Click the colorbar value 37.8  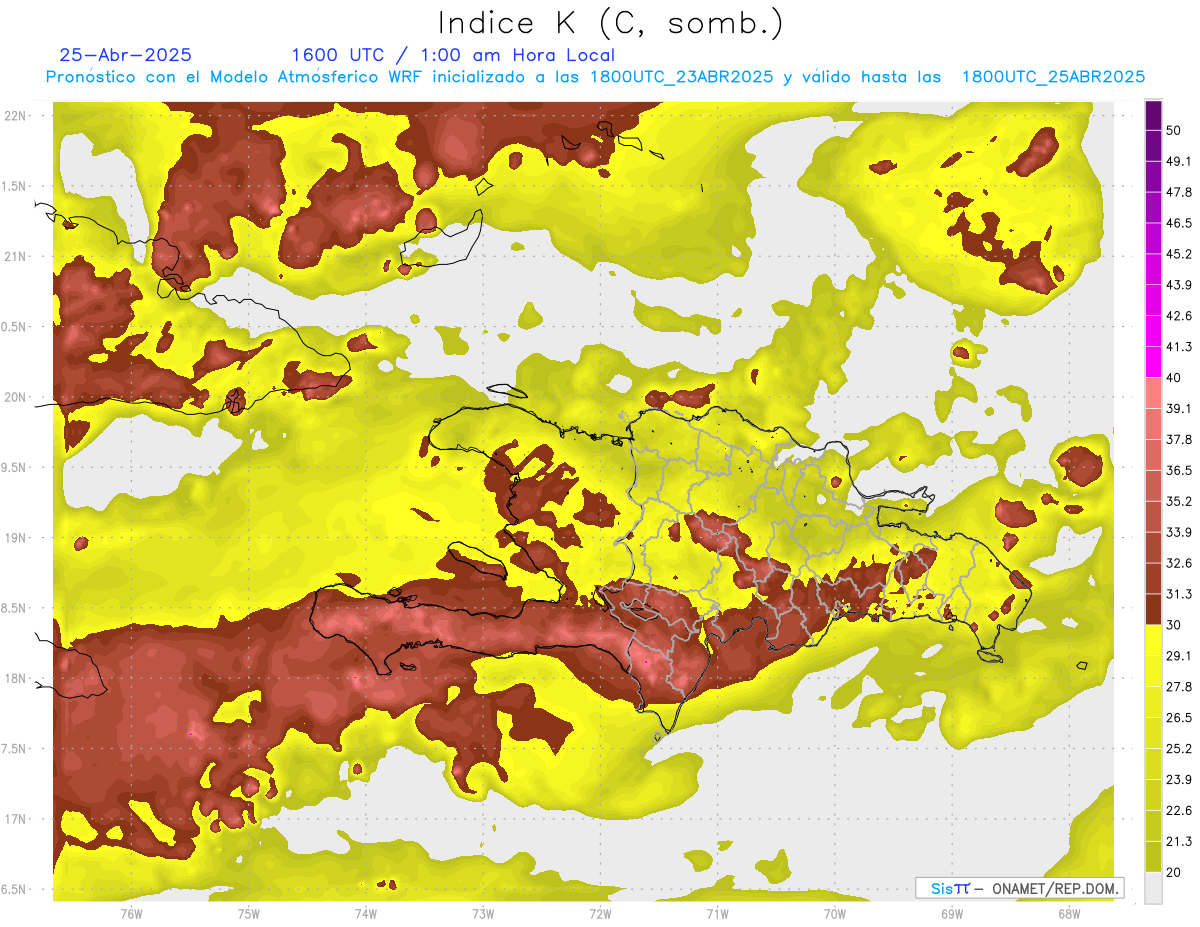click(1179, 439)
